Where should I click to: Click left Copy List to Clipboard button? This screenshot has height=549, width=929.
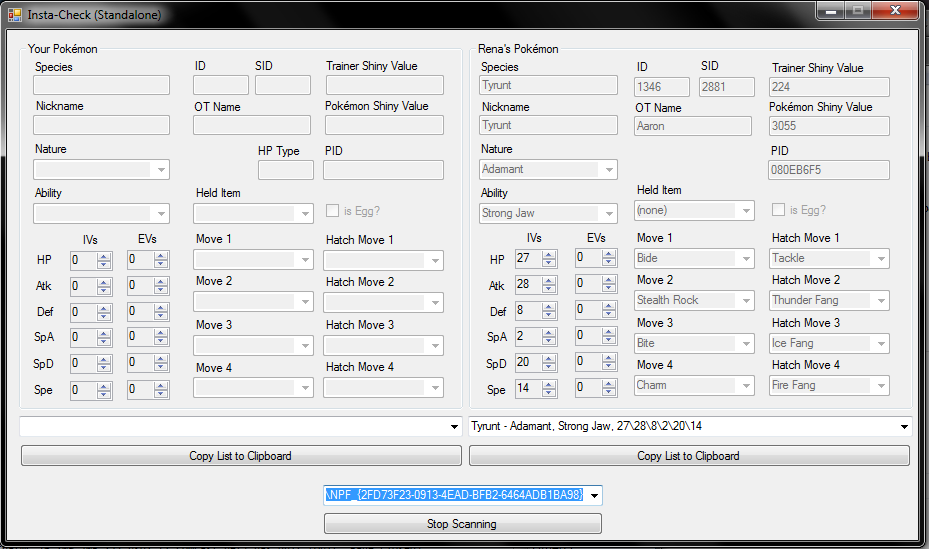pyautogui.click(x=240, y=456)
